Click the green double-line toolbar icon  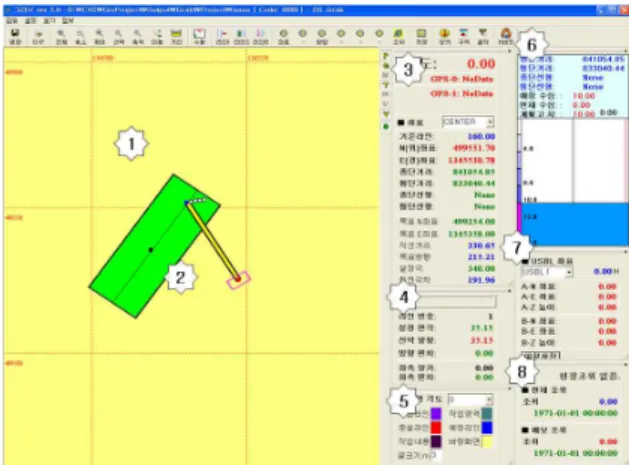[241, 34]
